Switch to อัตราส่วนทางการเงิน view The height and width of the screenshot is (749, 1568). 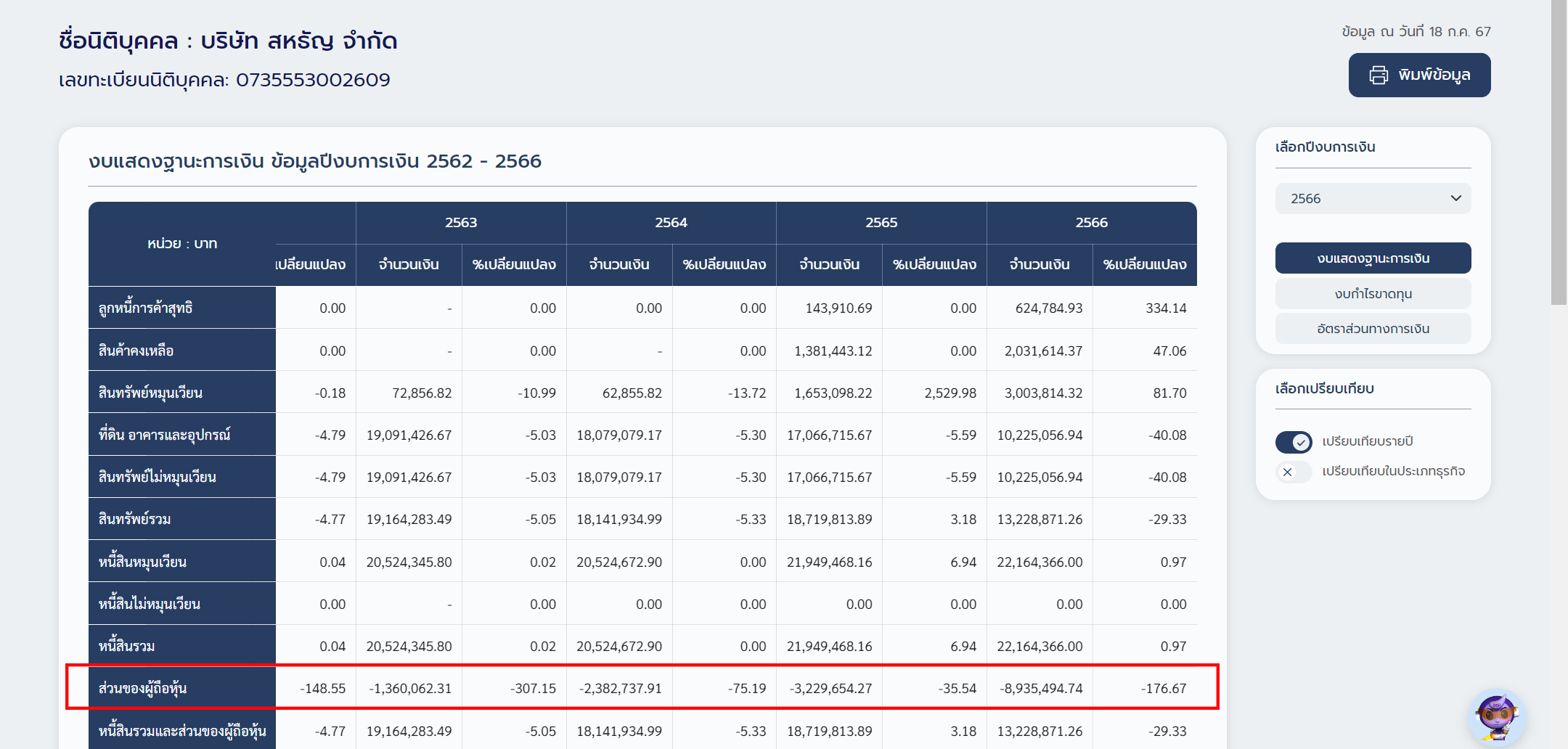tap(1372, 329)
